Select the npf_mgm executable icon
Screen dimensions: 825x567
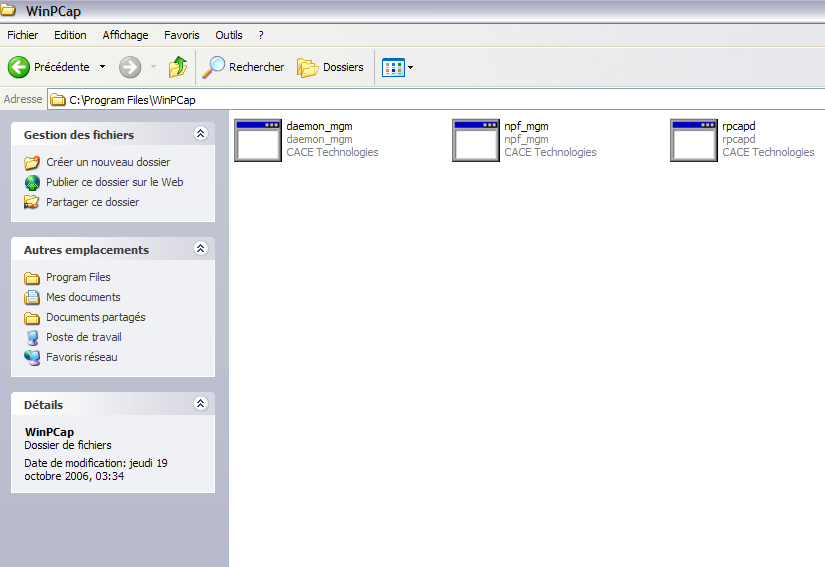476,140
